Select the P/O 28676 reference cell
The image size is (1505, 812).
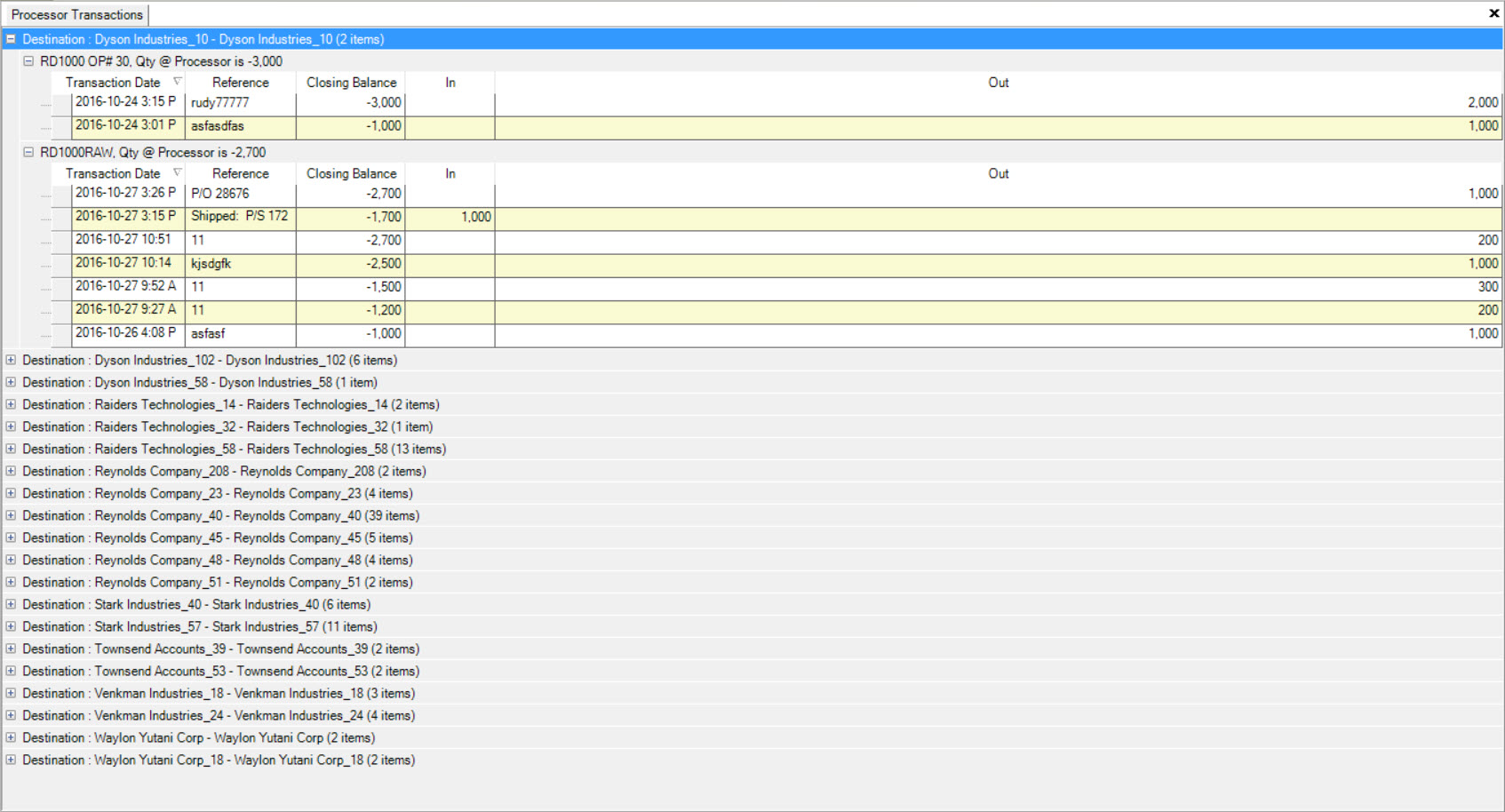point(240,194)
